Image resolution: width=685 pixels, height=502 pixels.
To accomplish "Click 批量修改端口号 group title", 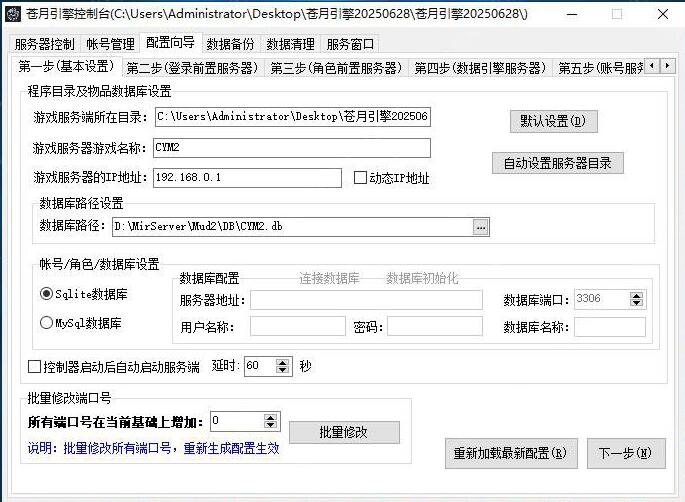I will [69, 398].
